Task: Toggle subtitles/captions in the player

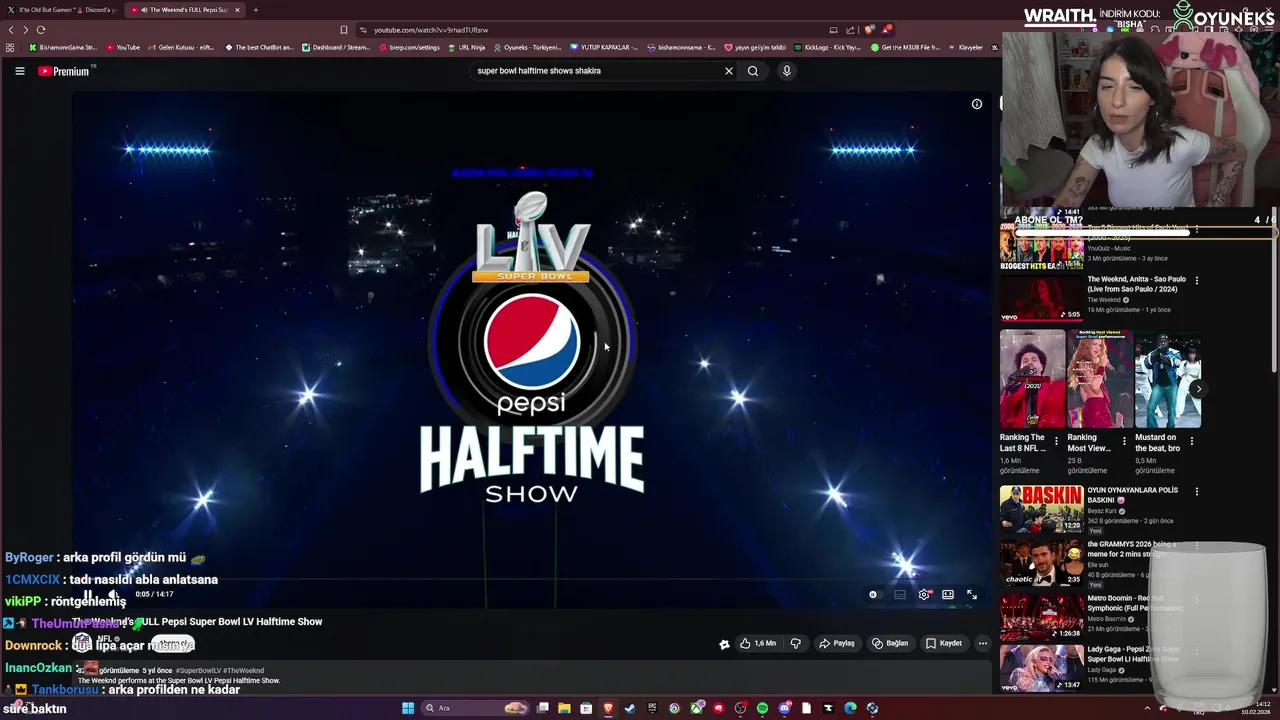Action: coord(900,595)
